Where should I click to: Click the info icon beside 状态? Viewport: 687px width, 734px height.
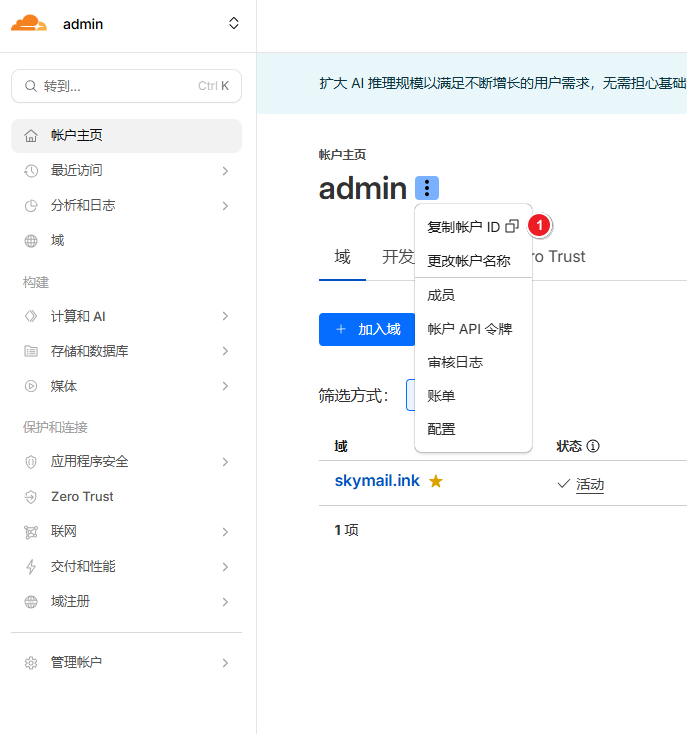(x=593, y=446)
